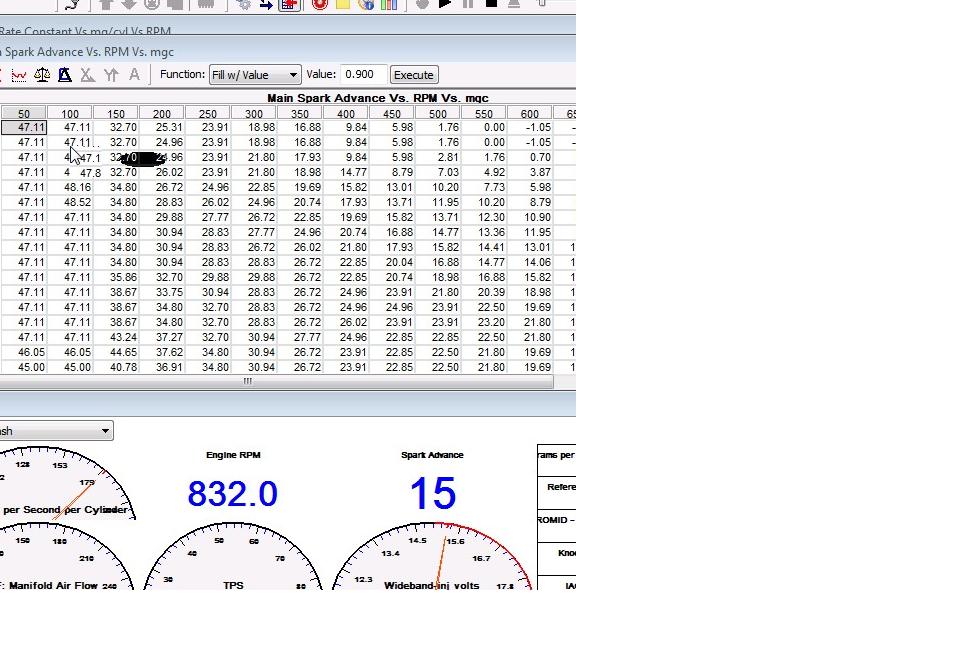Select the cell with value 2.81

(x=438, y=157)
